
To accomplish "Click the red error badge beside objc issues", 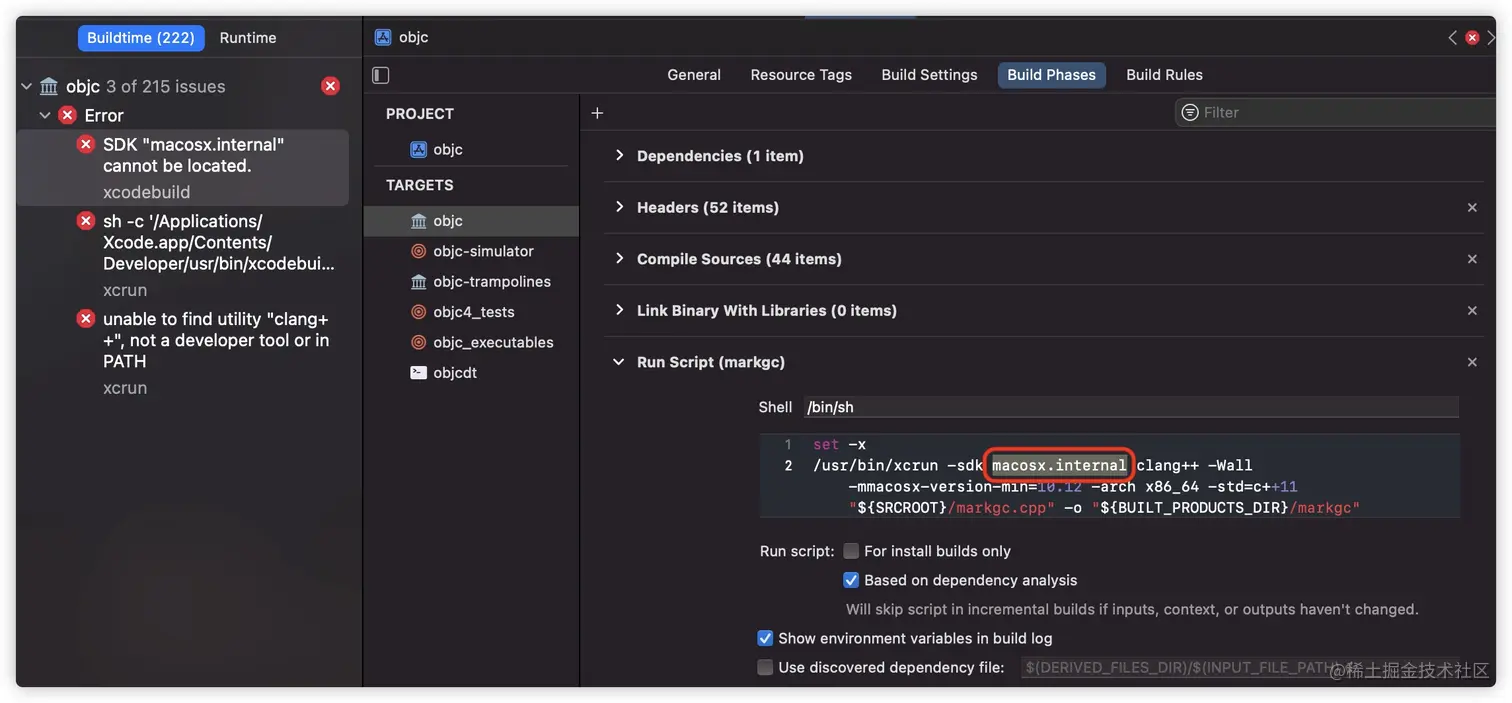I will pos(330,86).
